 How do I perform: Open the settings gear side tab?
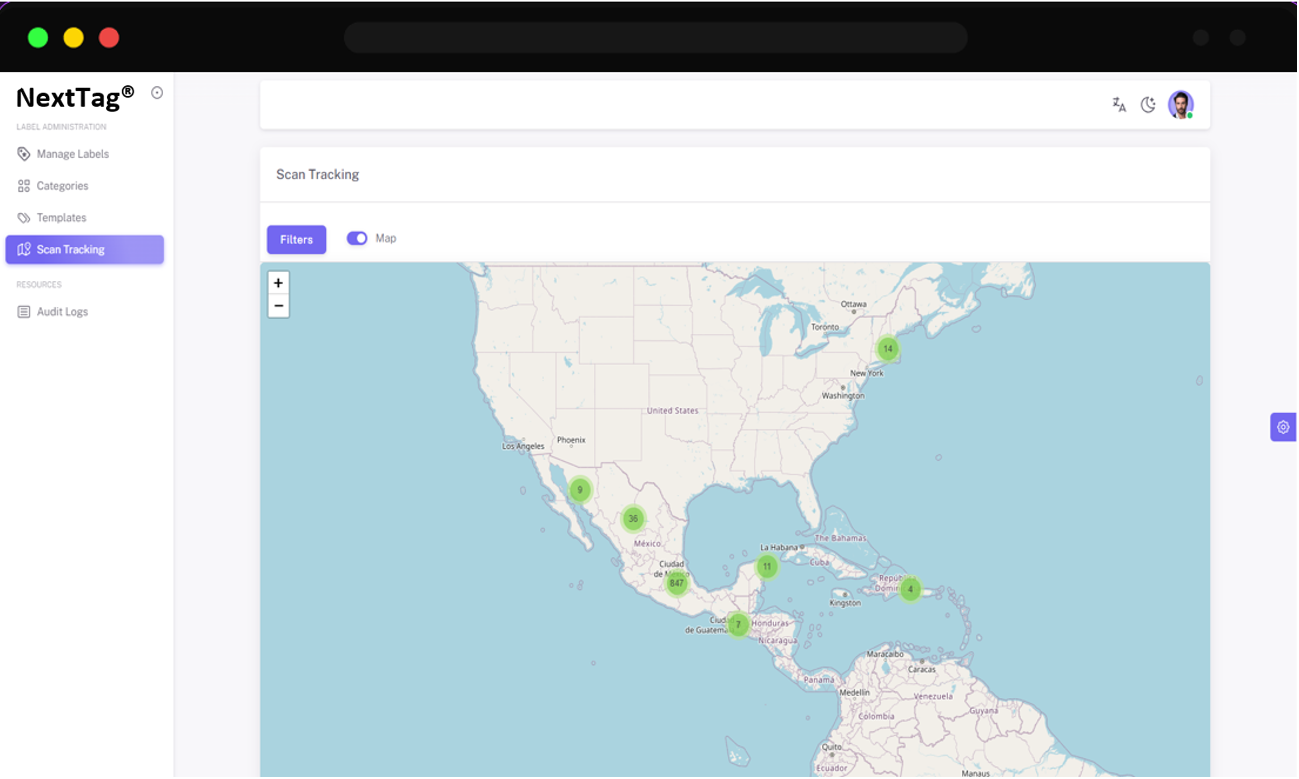[1283, 427]
